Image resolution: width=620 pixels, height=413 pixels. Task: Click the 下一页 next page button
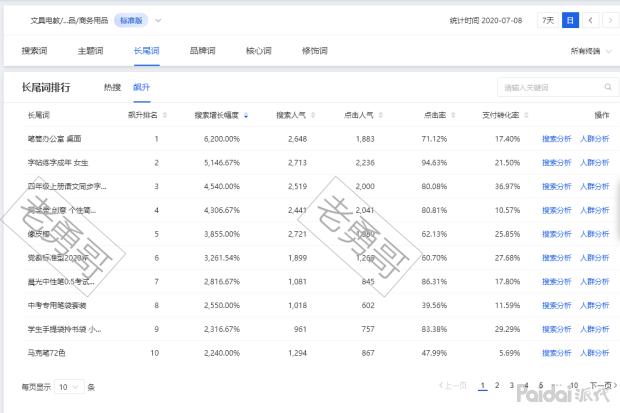[603, 385]
